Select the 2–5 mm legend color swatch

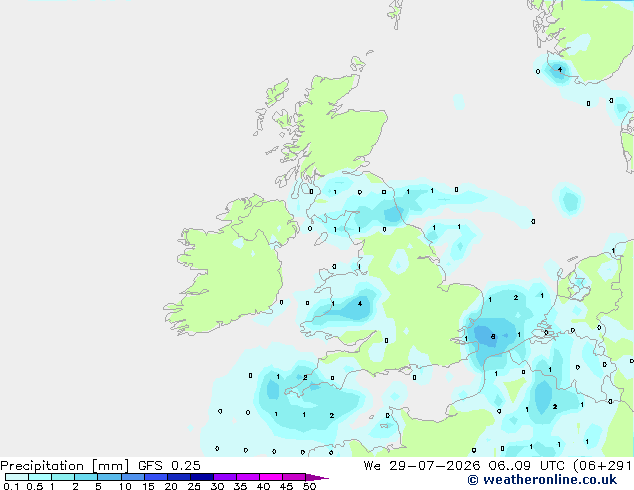(86, 477)
